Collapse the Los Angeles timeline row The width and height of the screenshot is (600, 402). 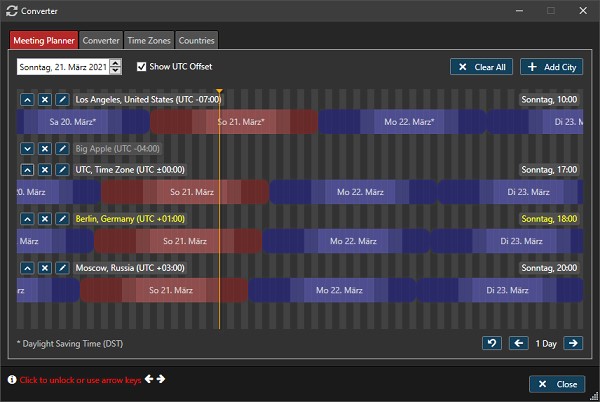27,100
